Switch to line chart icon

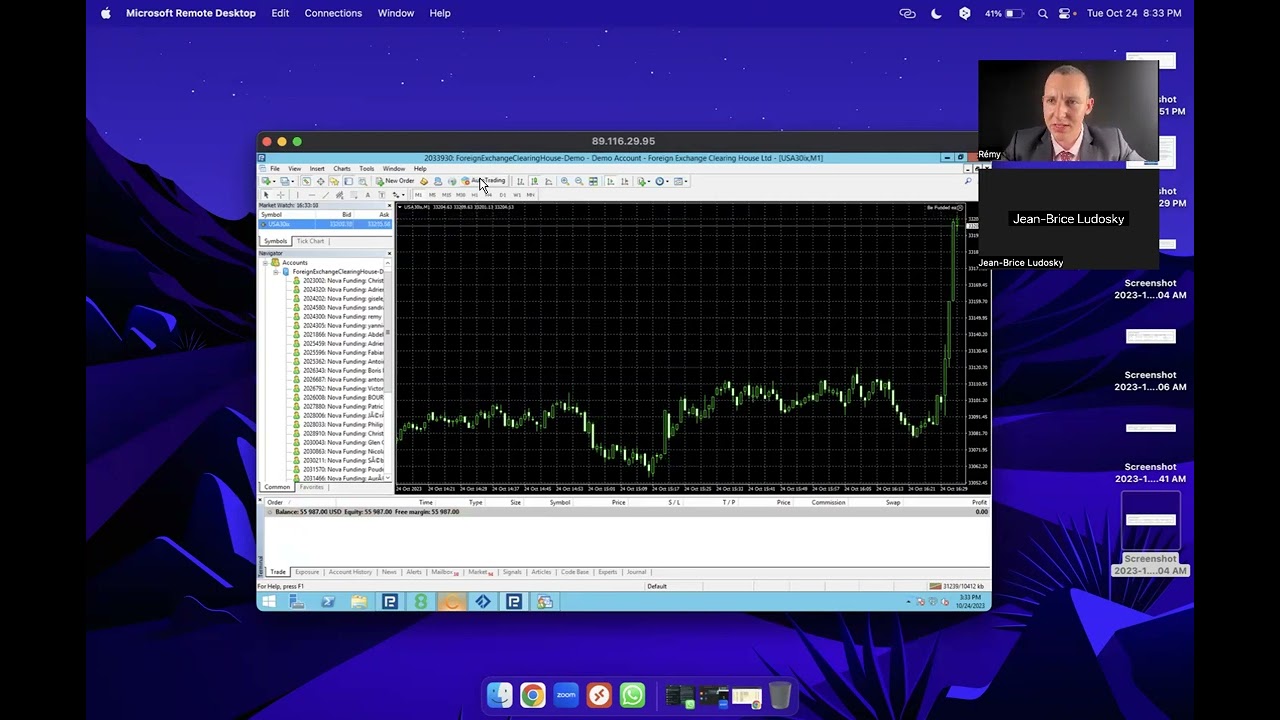tap(548, 181)
